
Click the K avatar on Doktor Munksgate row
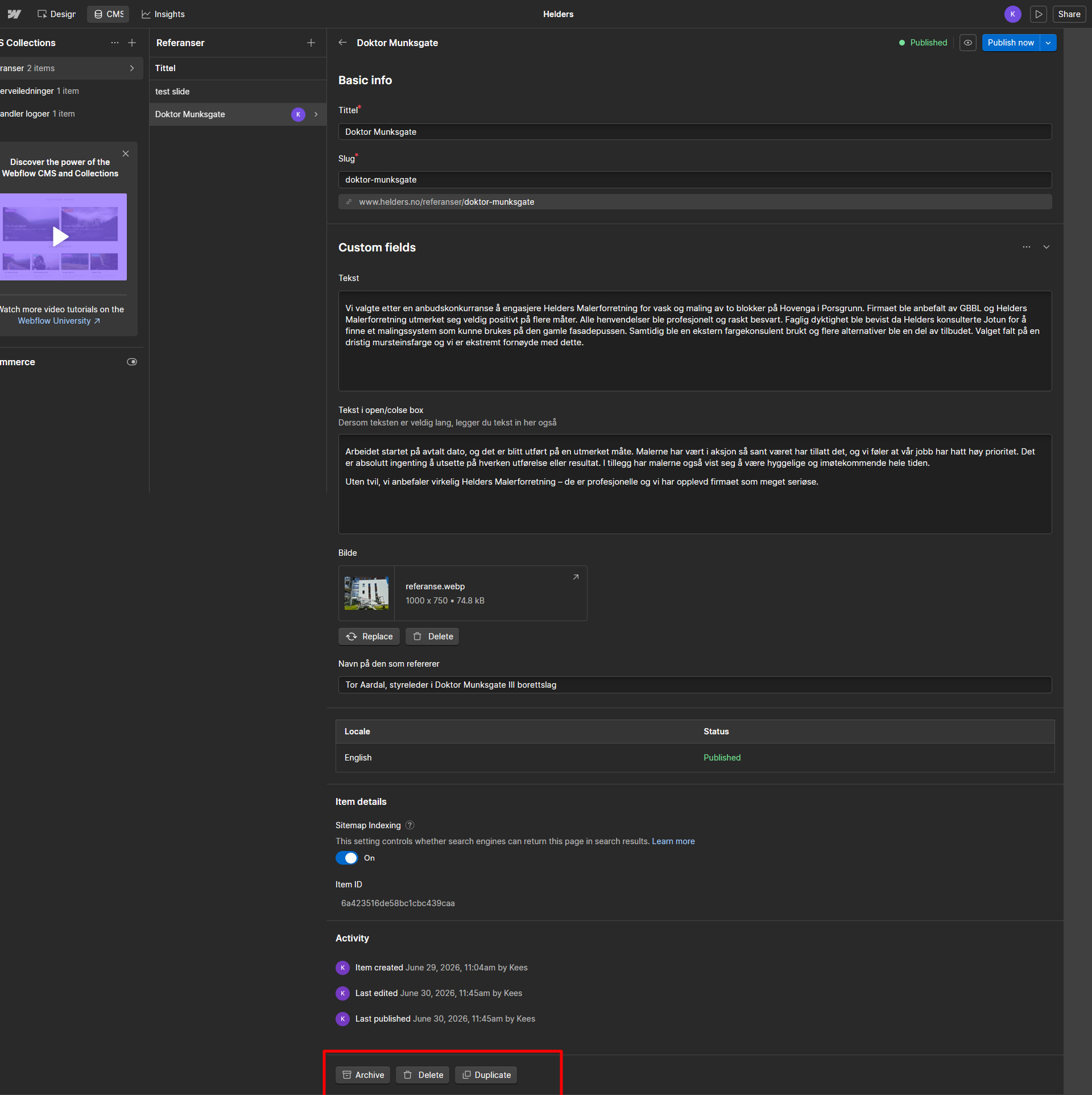tap(298, 114)
